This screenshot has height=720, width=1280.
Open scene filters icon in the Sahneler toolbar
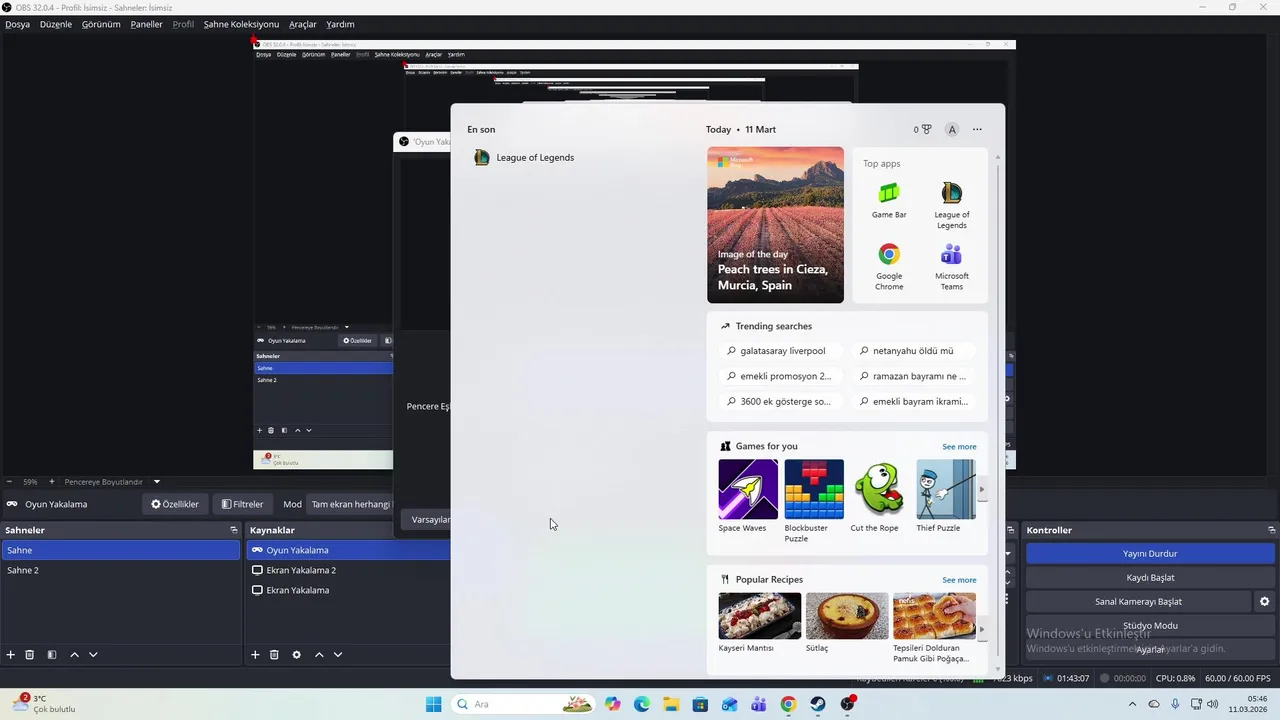(x=52, y=655)
